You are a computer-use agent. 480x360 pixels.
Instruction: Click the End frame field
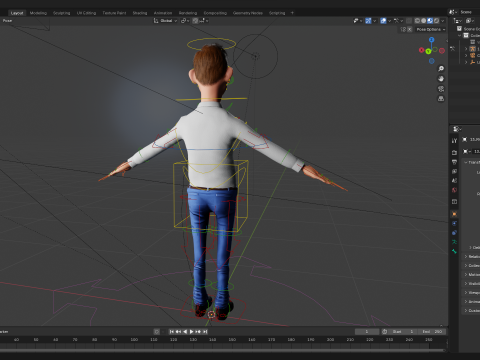click(x=432, y=331)
